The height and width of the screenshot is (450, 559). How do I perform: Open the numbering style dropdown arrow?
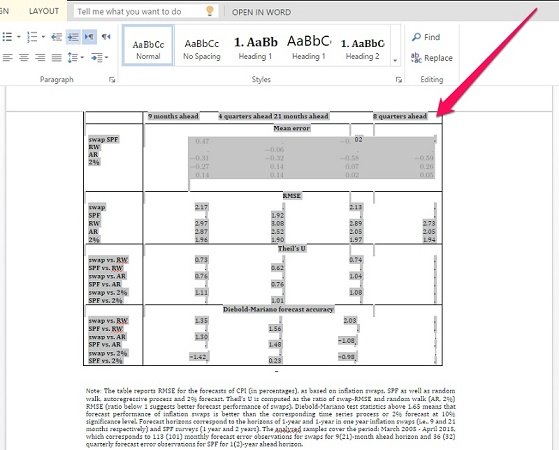pyautogui.click(x=43, y=37)
